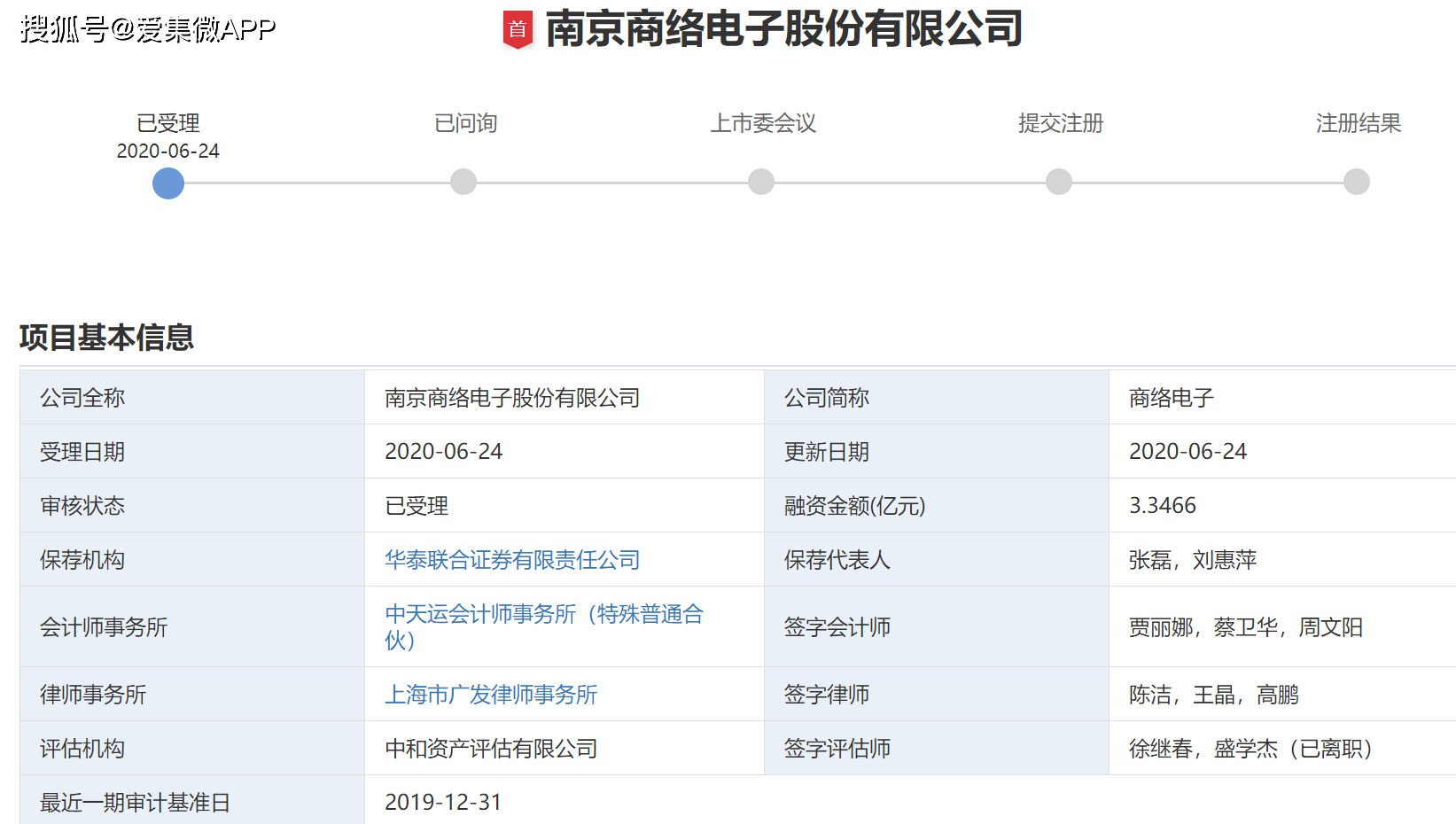The width and height of the screenshot is (1456, 824).
Task: Select the 提交注册 progress dot
Action: [1058, 181]
